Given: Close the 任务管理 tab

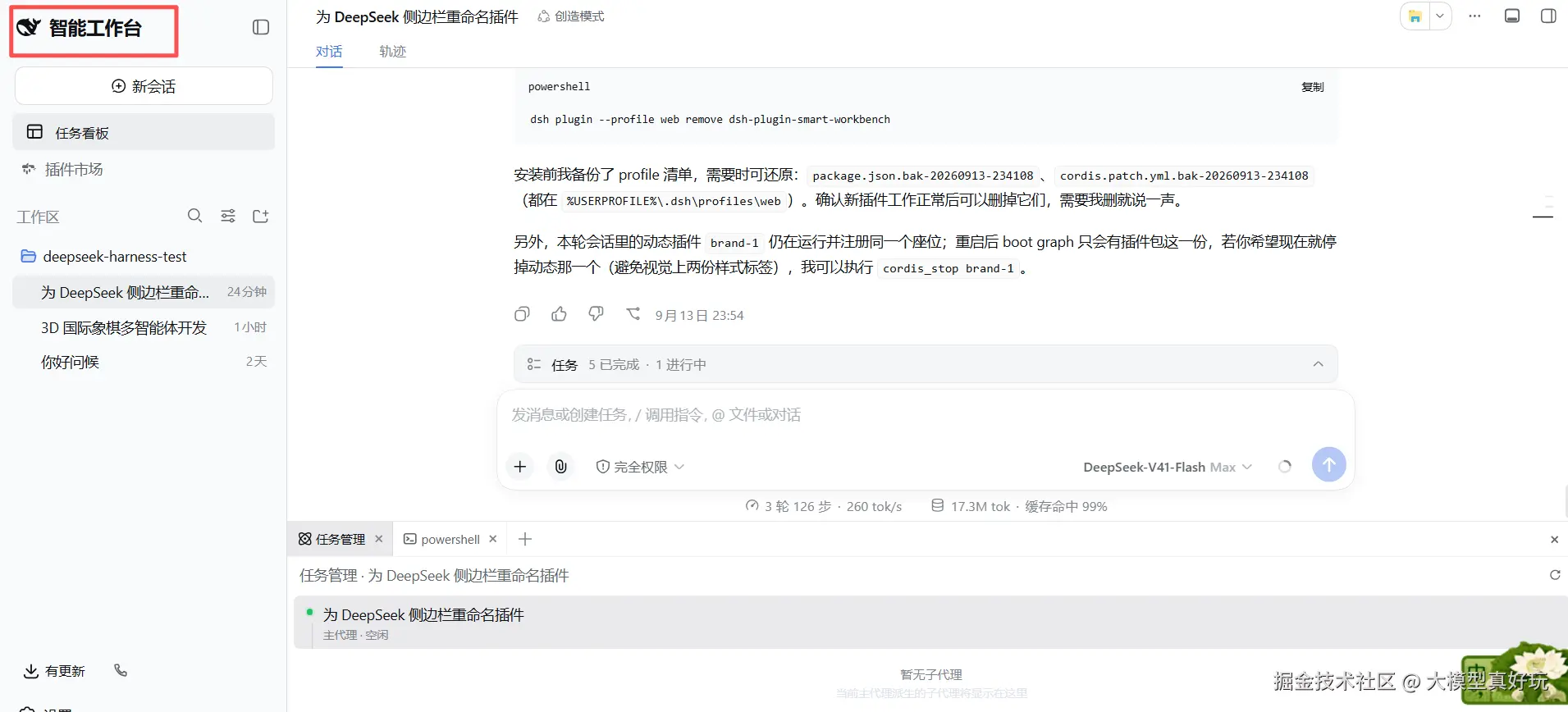Looking at the screenshot, I should pyautogui.click(x=379, y=539).
